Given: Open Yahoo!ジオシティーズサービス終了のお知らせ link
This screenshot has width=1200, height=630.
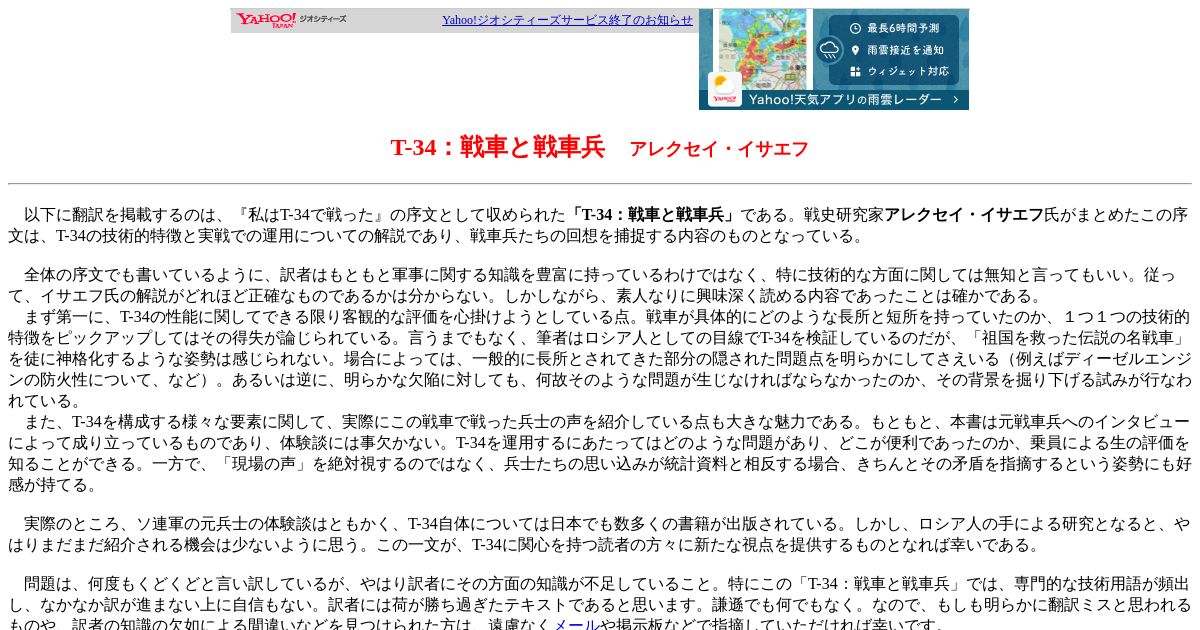Looking at the screenshot, I should (567, 20).
